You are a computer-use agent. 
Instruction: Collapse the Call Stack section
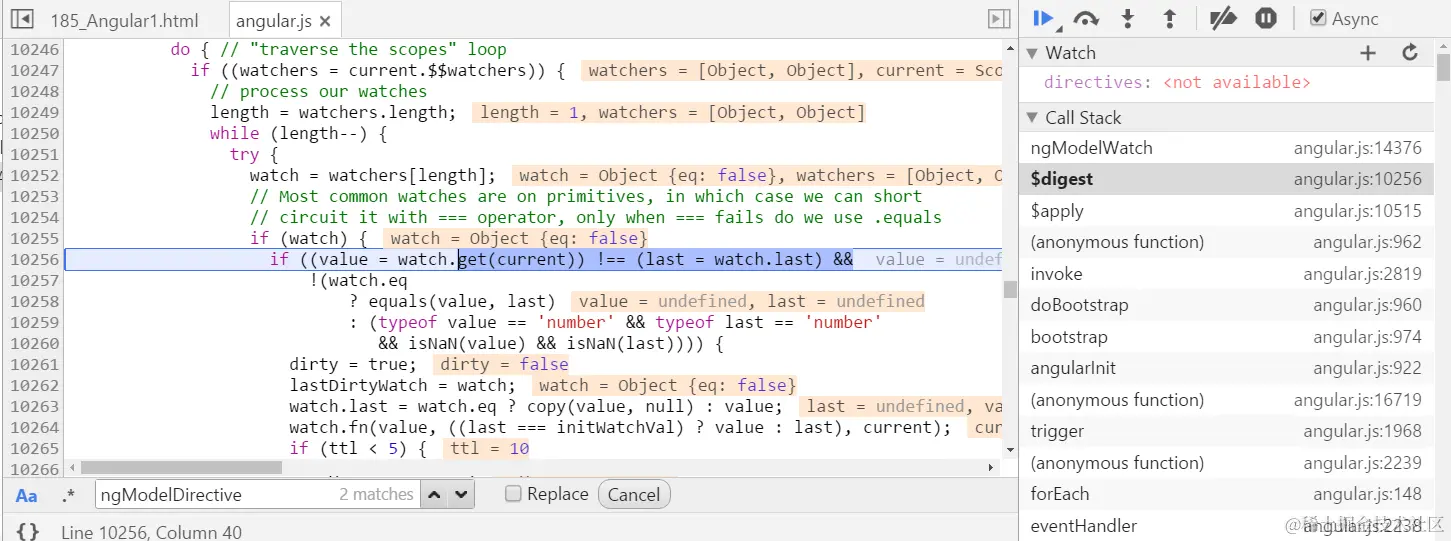1032,118
